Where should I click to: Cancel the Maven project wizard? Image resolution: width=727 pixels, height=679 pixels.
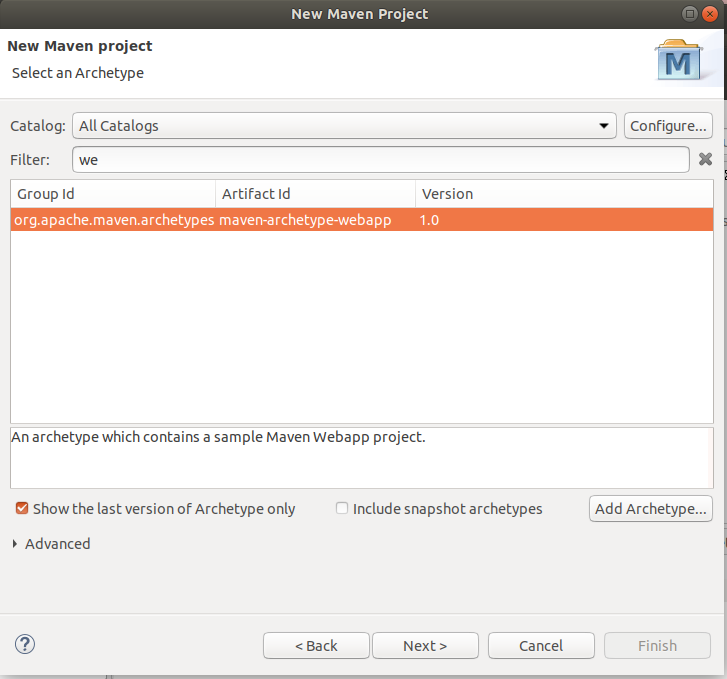coord(541,646)
